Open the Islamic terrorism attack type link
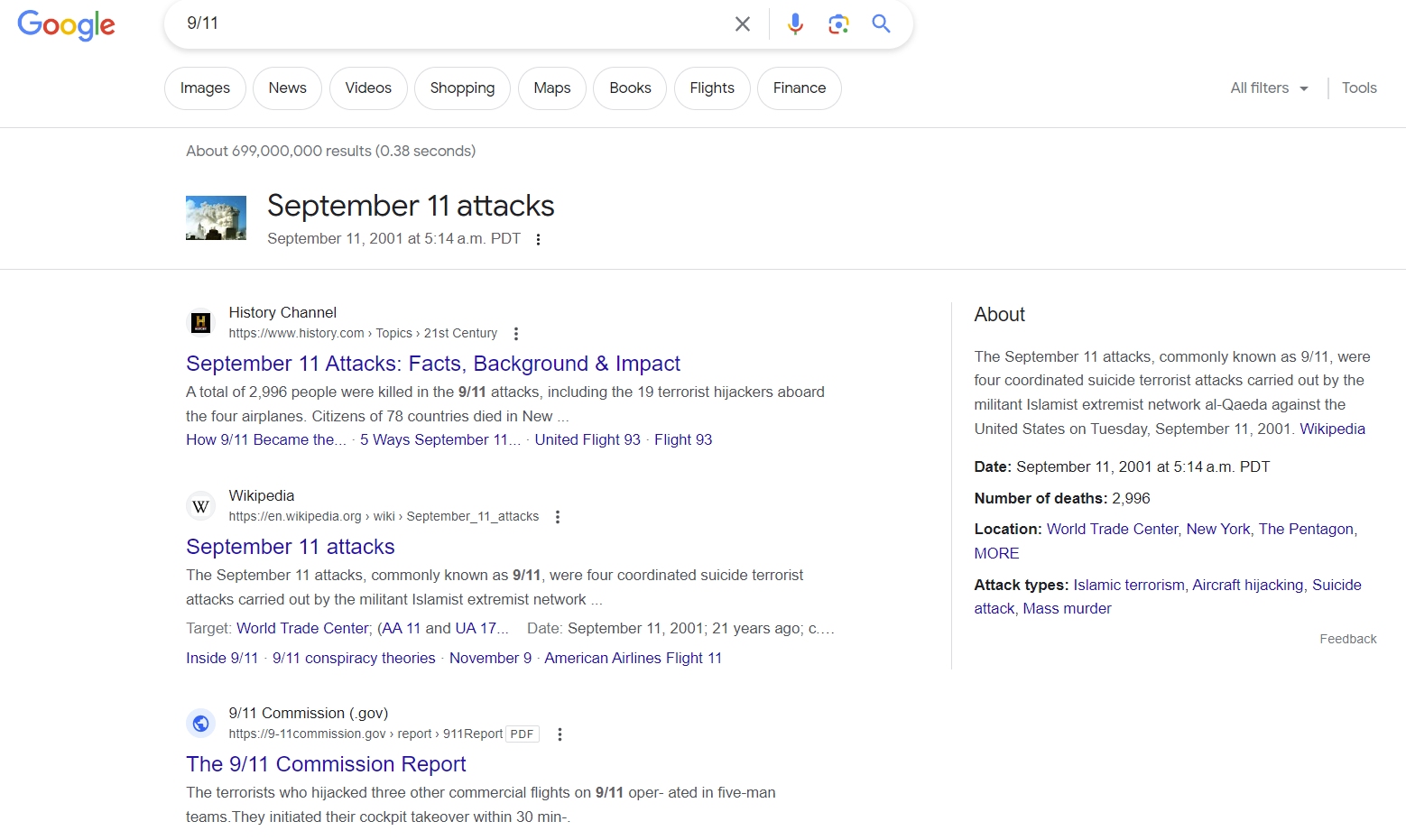 click(1129, 586)
